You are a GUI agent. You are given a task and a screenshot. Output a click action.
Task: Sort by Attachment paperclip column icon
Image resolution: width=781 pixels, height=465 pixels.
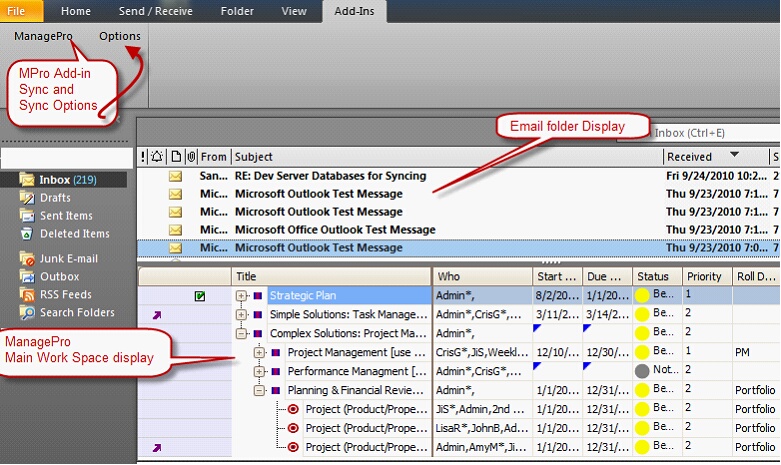191,157
